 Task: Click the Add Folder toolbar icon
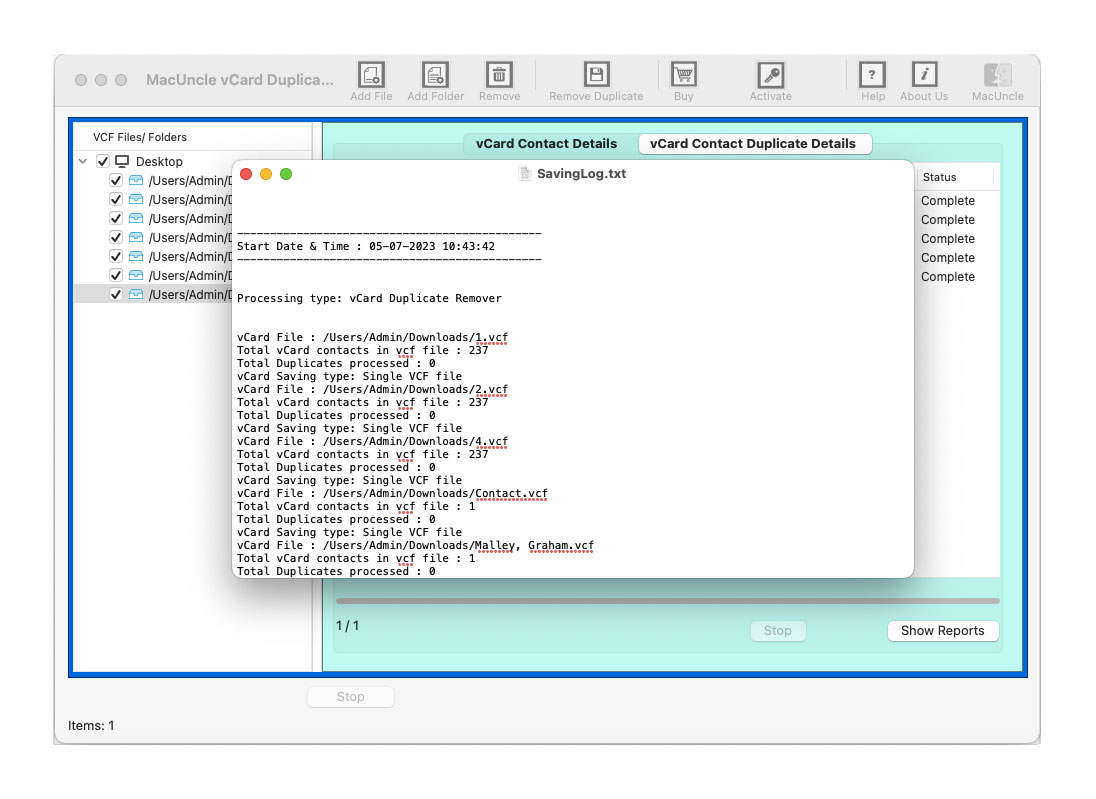pyautogui.click(x=435, y=75)
